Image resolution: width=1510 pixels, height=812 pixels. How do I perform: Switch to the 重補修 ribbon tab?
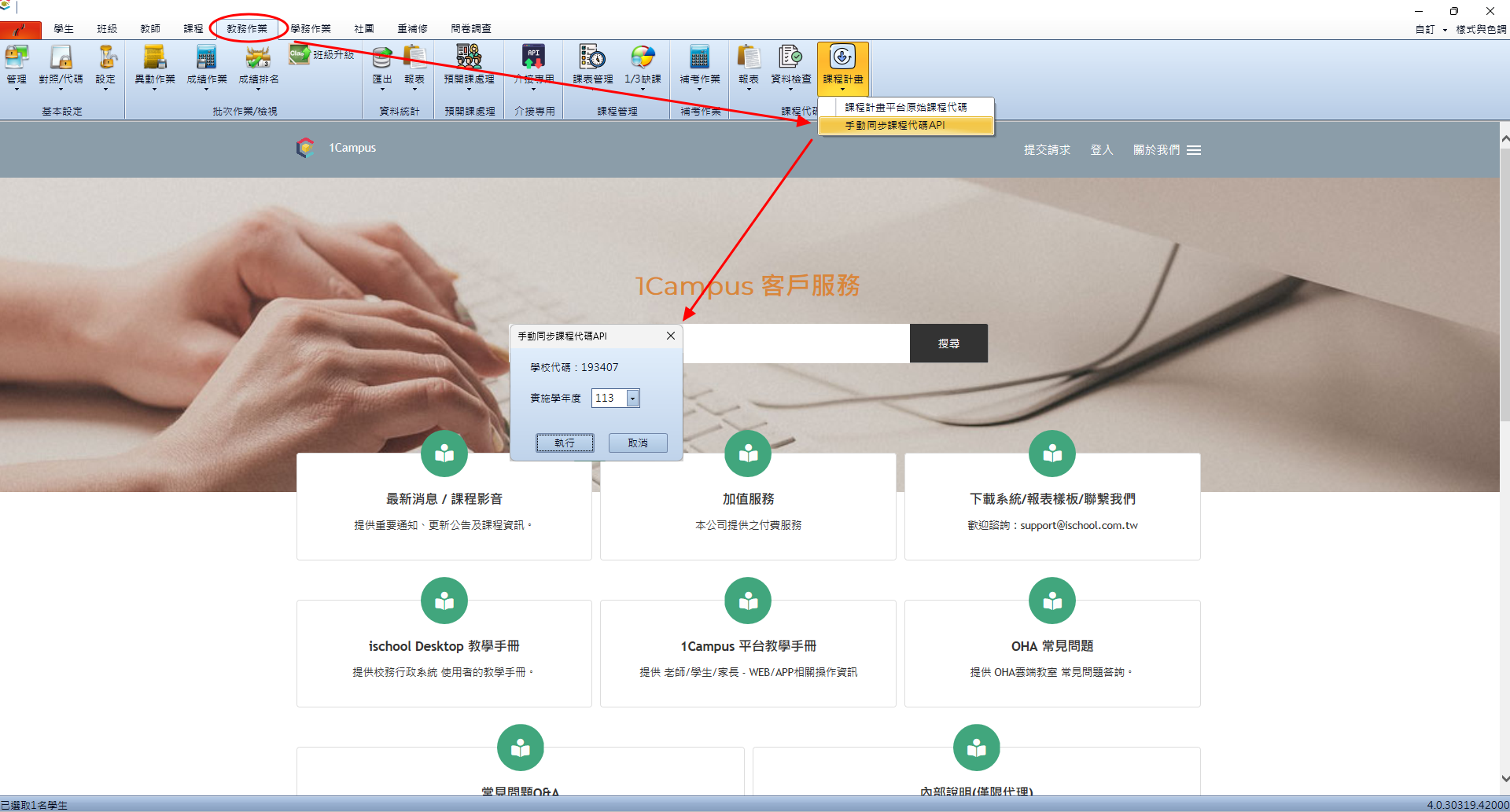point(412,29)
